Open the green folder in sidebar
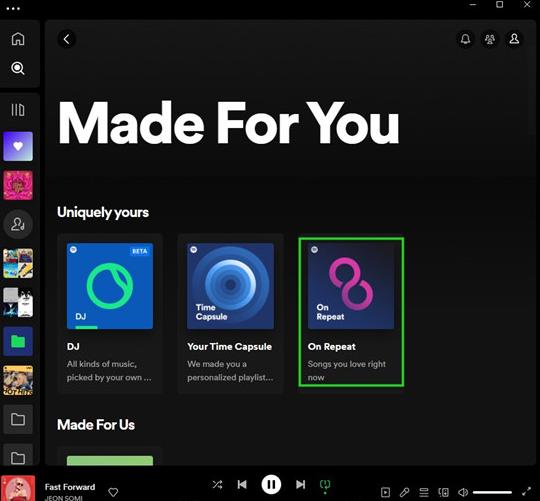 (x=18, y=342)
